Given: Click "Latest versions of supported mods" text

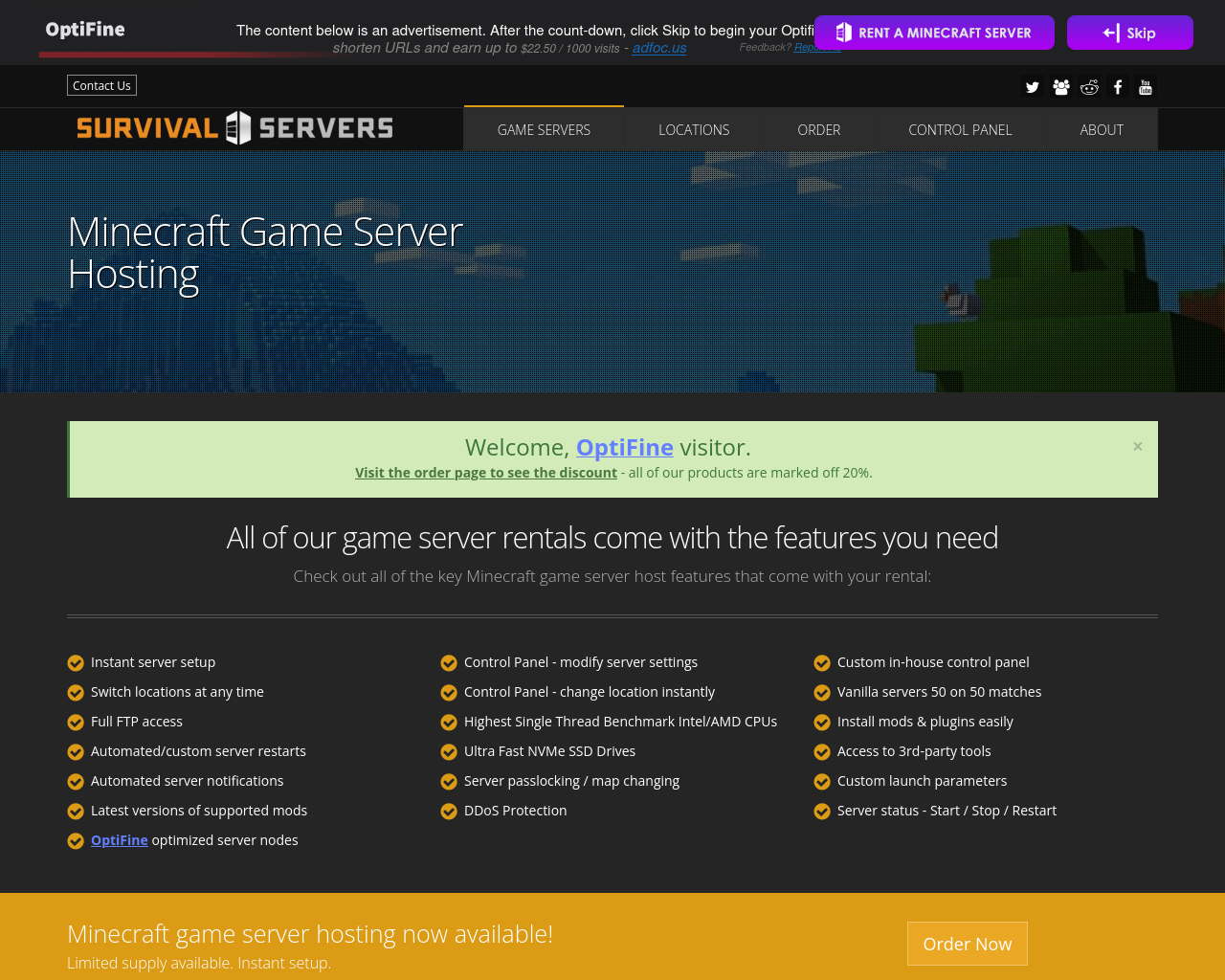Looking at the screenshot, I should pos(199,811).
